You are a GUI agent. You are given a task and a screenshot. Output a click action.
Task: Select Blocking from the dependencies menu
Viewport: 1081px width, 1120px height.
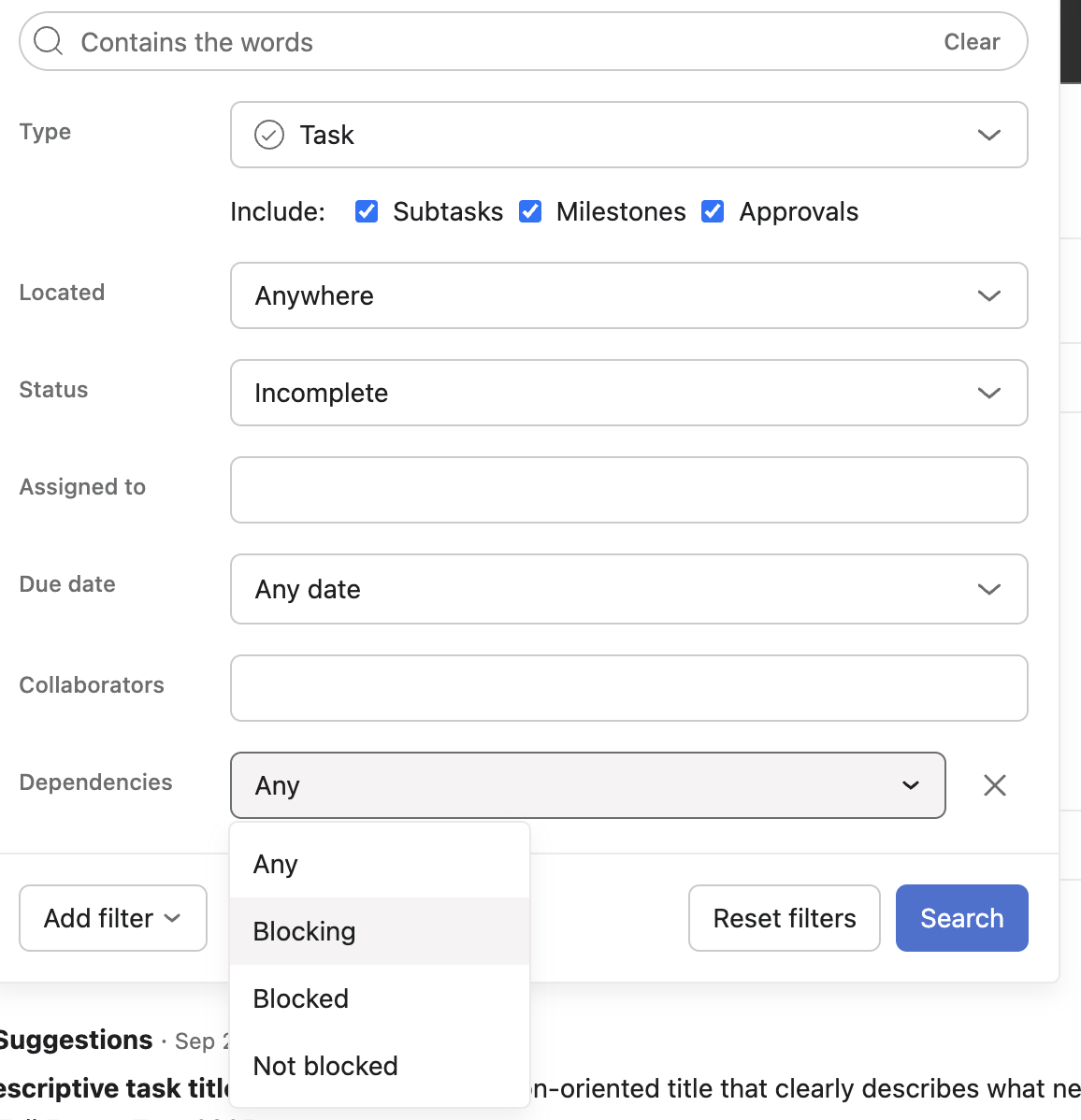(x=305, y=931)
